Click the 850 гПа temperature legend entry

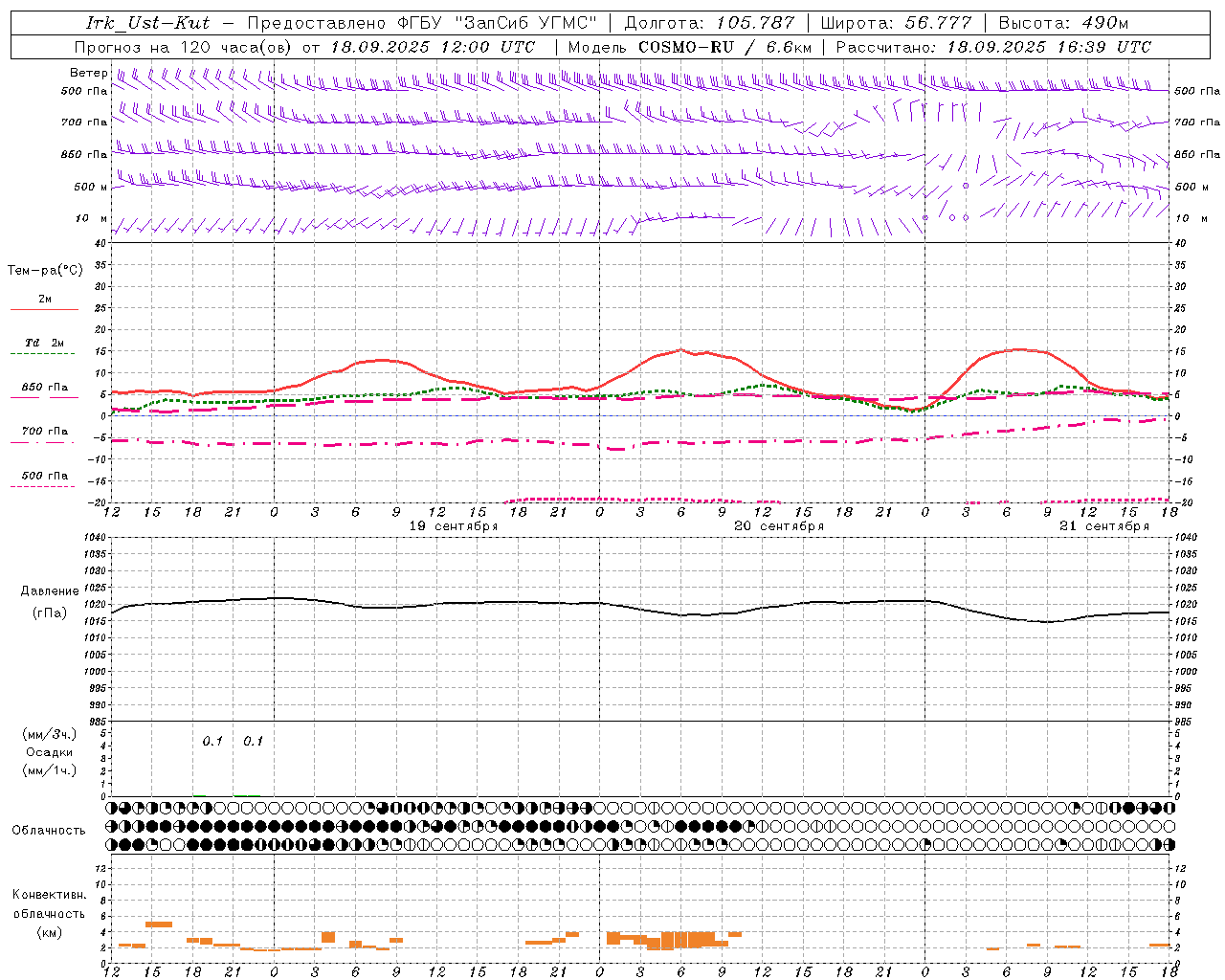(45, 388)
